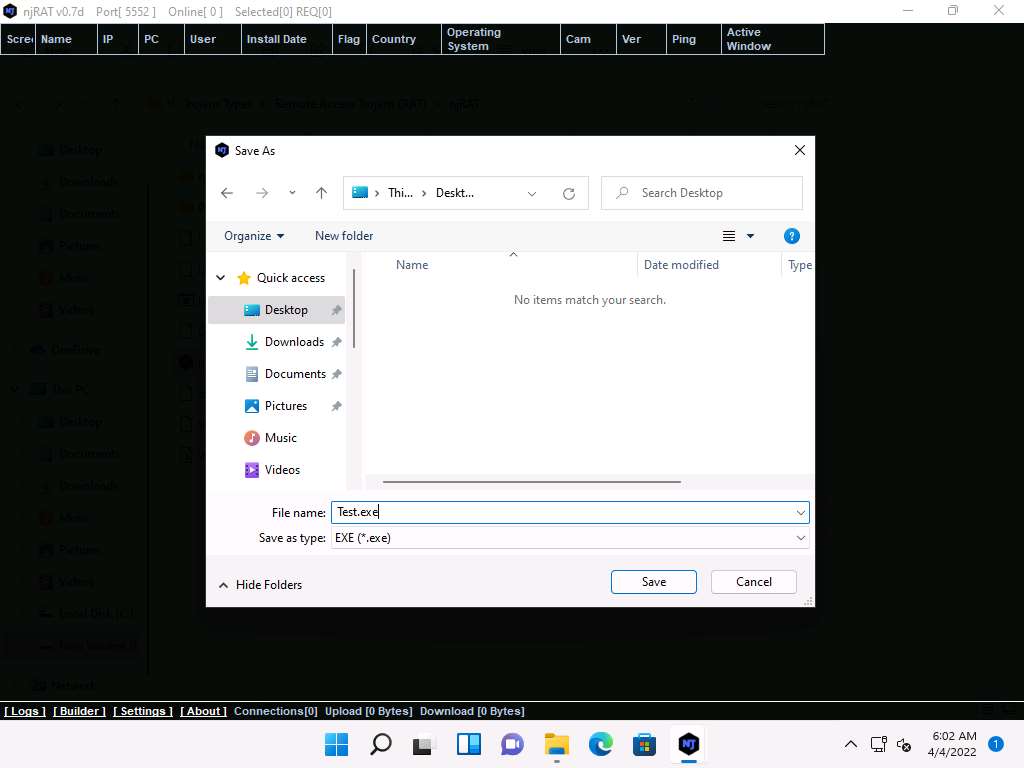Viewport: 1024px width, 768px height.
Task: Click the Up one level arrow
Action: click(x=321, y=193)
